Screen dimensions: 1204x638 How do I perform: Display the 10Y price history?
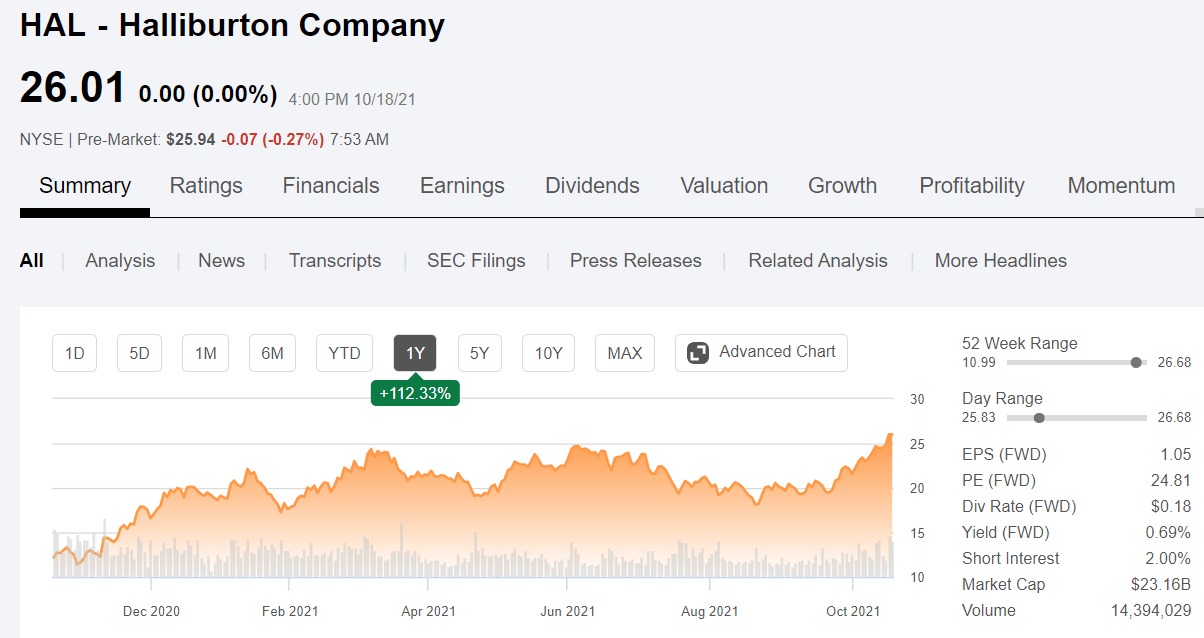pyautogui.click(x=548, y=352)
